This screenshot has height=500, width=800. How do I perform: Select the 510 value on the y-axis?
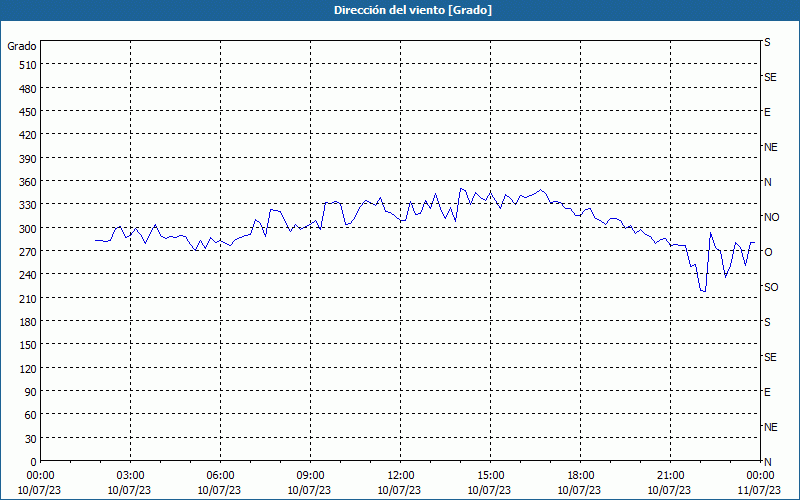(28, 65)
